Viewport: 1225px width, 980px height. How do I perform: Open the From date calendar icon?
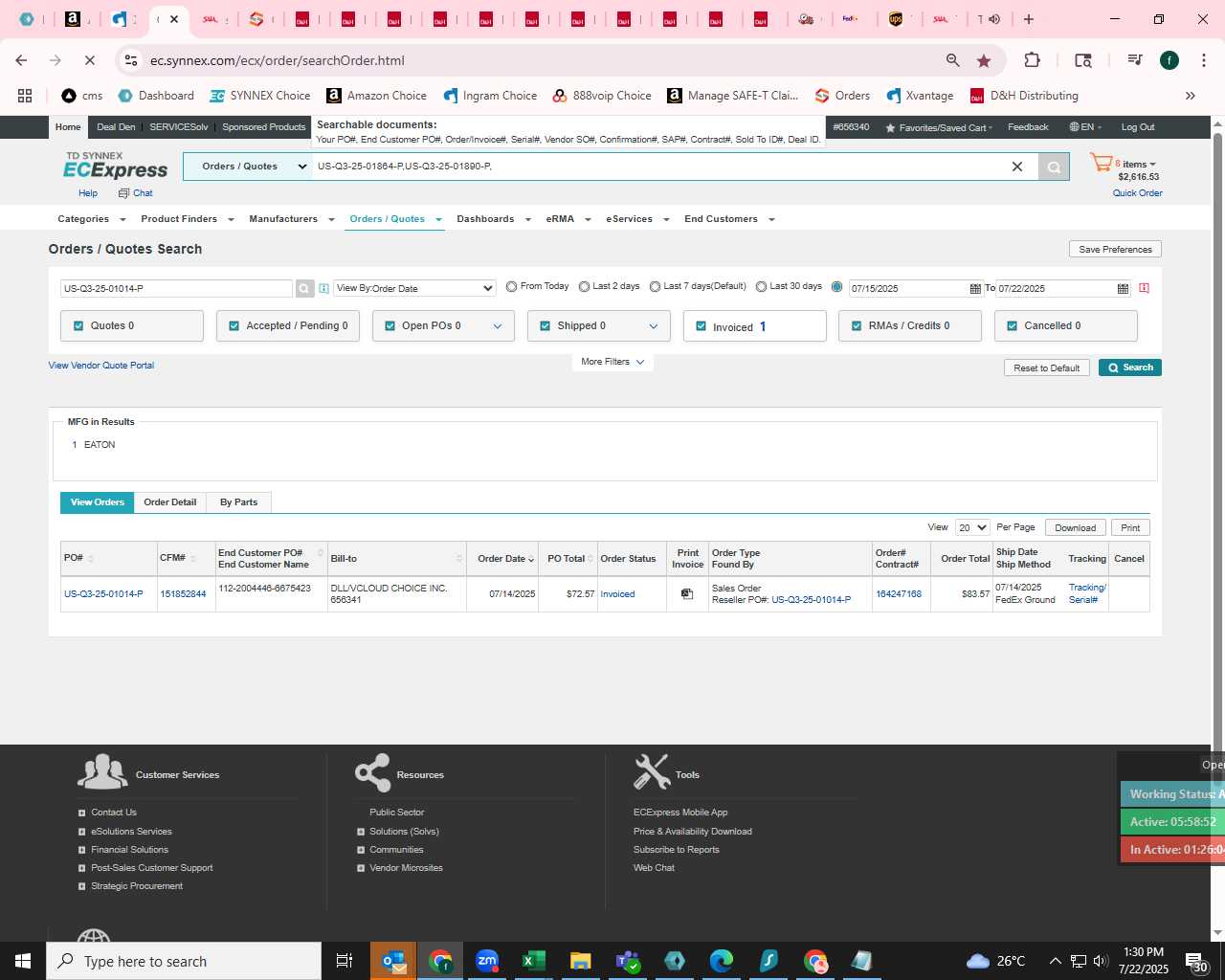click(975, 288)
